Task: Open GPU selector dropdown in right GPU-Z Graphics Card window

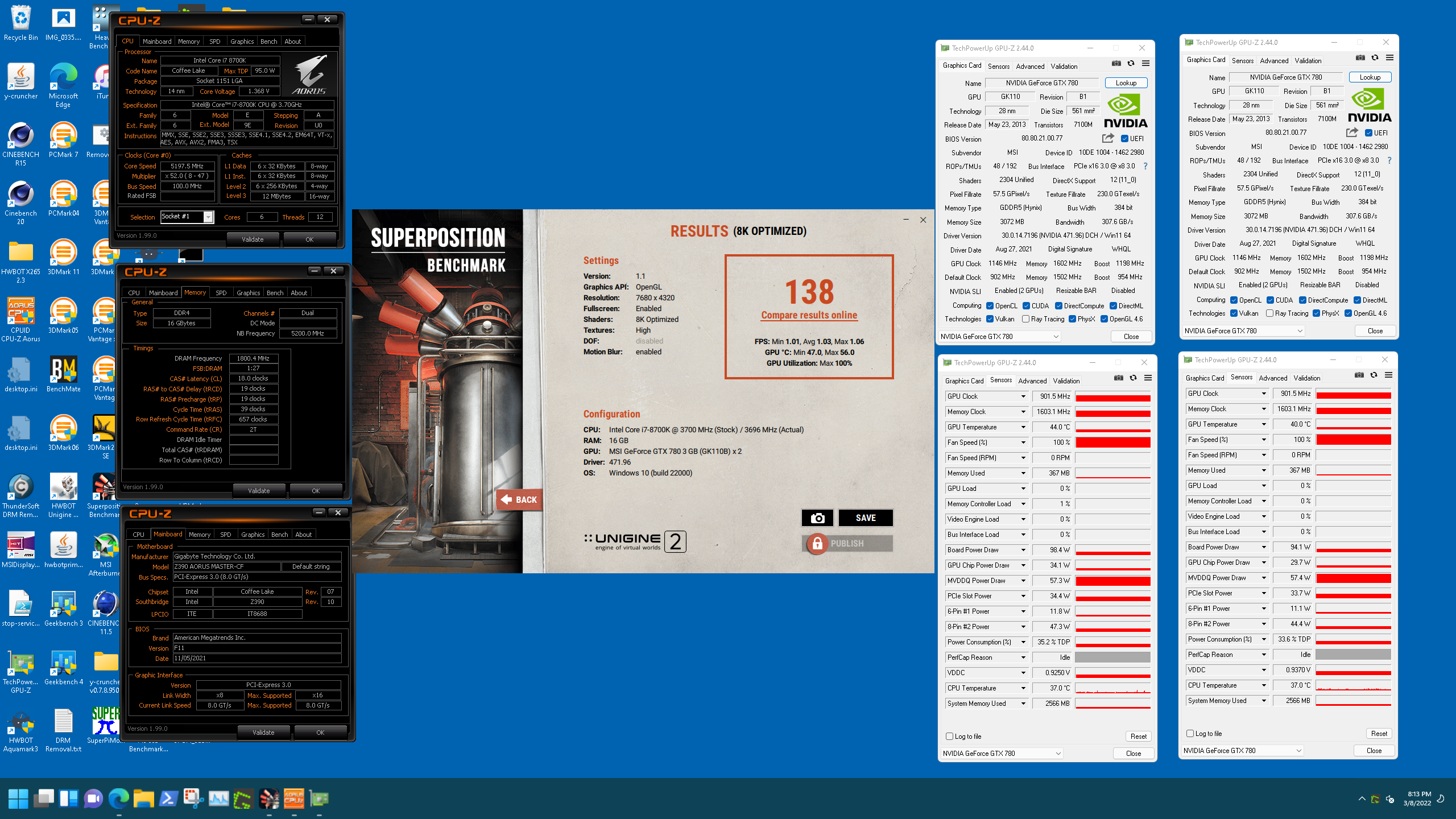Action: pos(1243,330)
